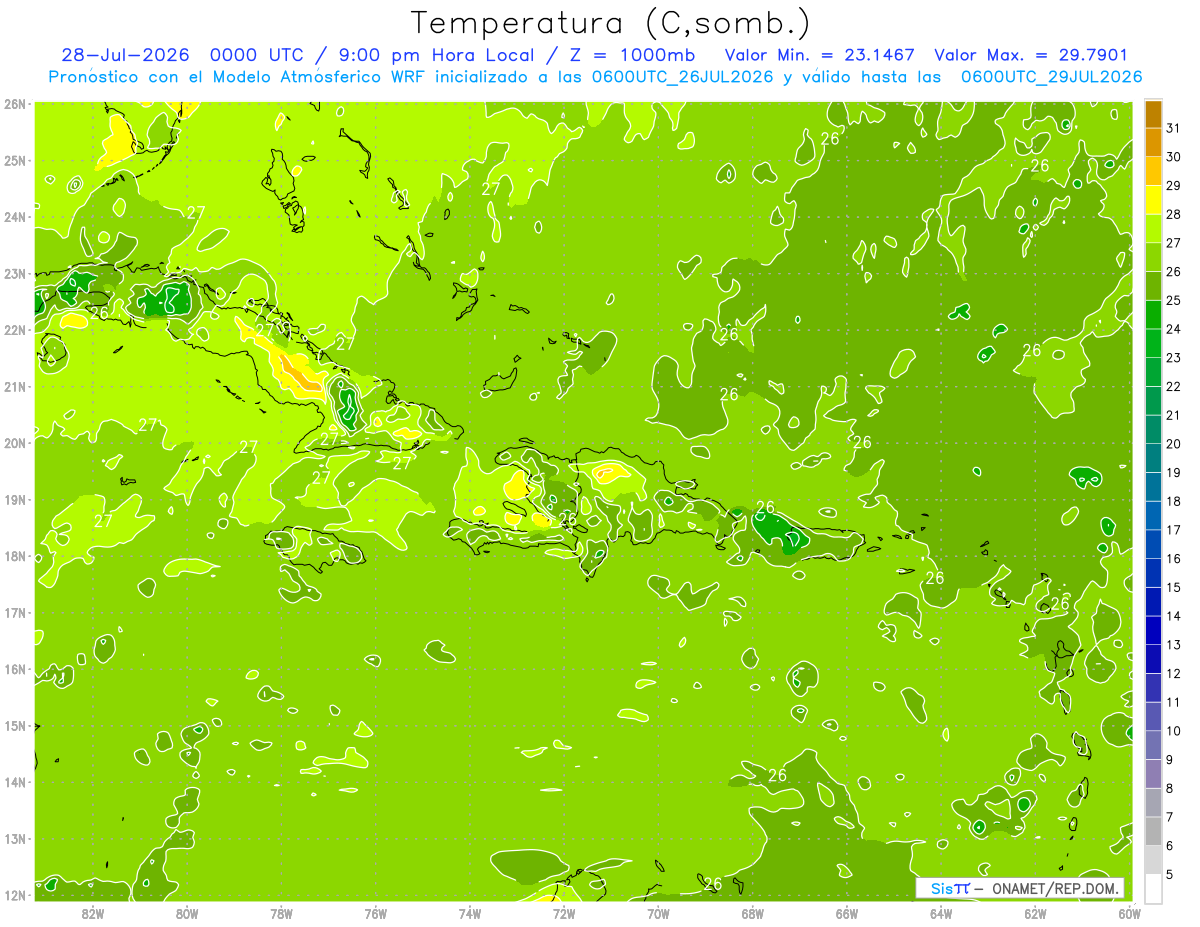This screenshot has height=927, width=1200.
Task: Select initialization time '0600UTC_26JUL2026'
Action: (680, 77)
